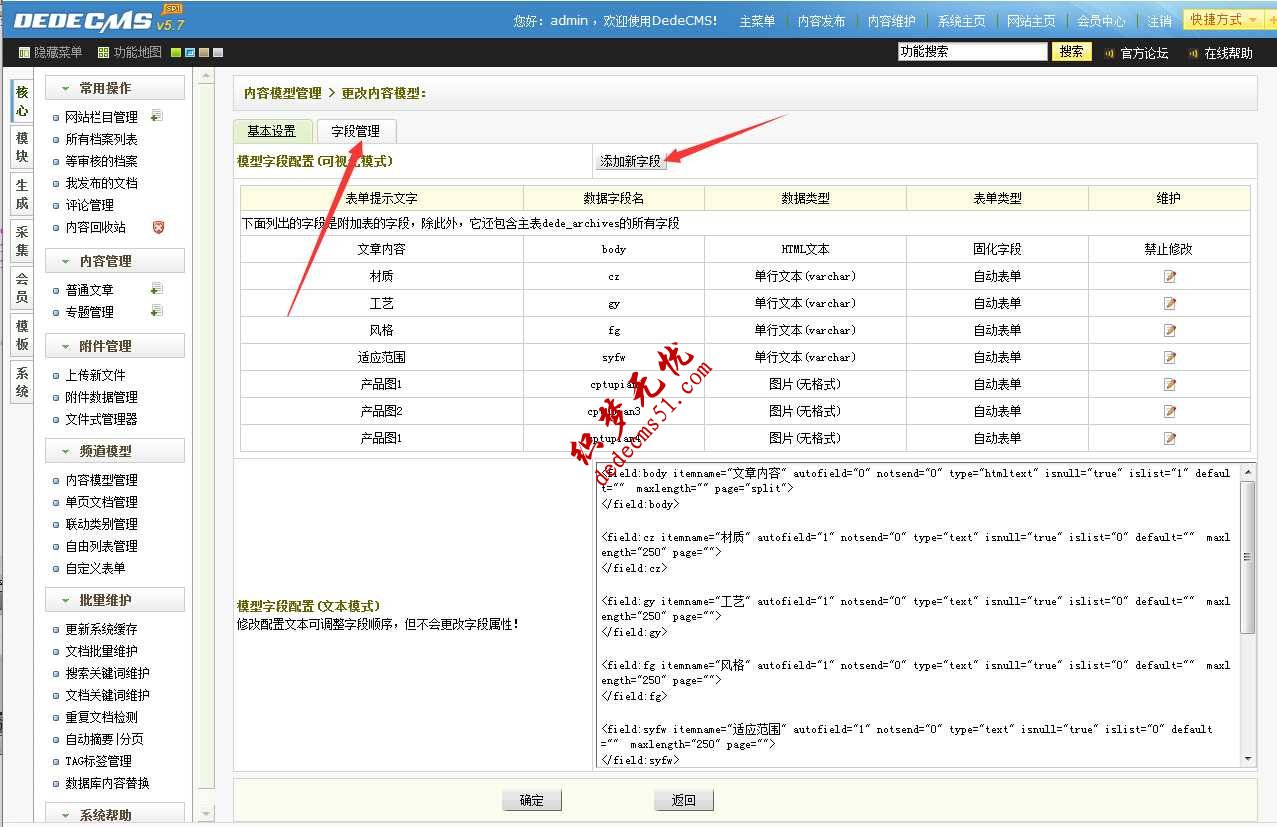
Task: Click the edit icon for the 产品图2 field
Action: (1169, 410)
